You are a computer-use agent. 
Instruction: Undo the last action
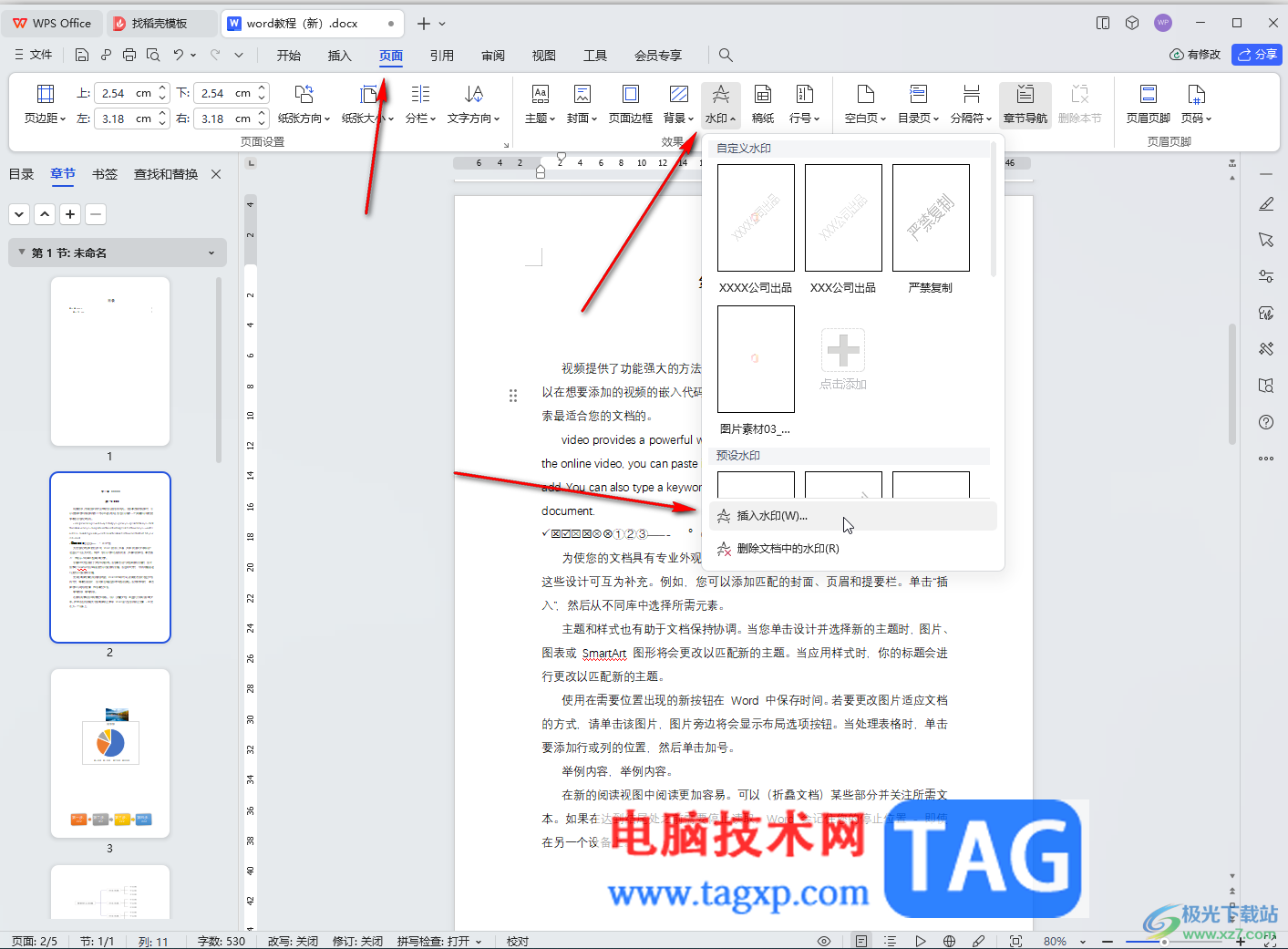(179, 55)
